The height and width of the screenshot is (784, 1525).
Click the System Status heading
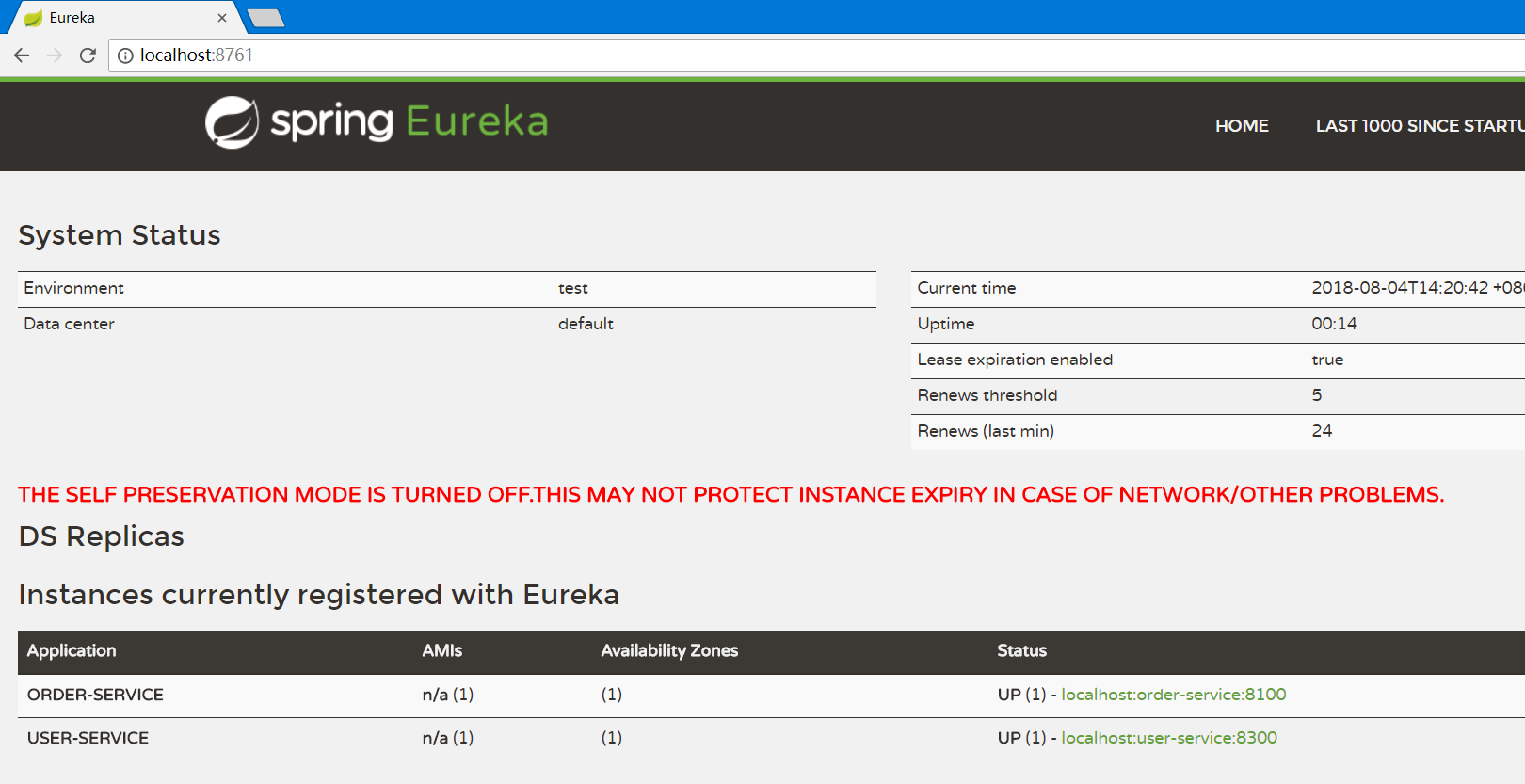tap(120, 235)
